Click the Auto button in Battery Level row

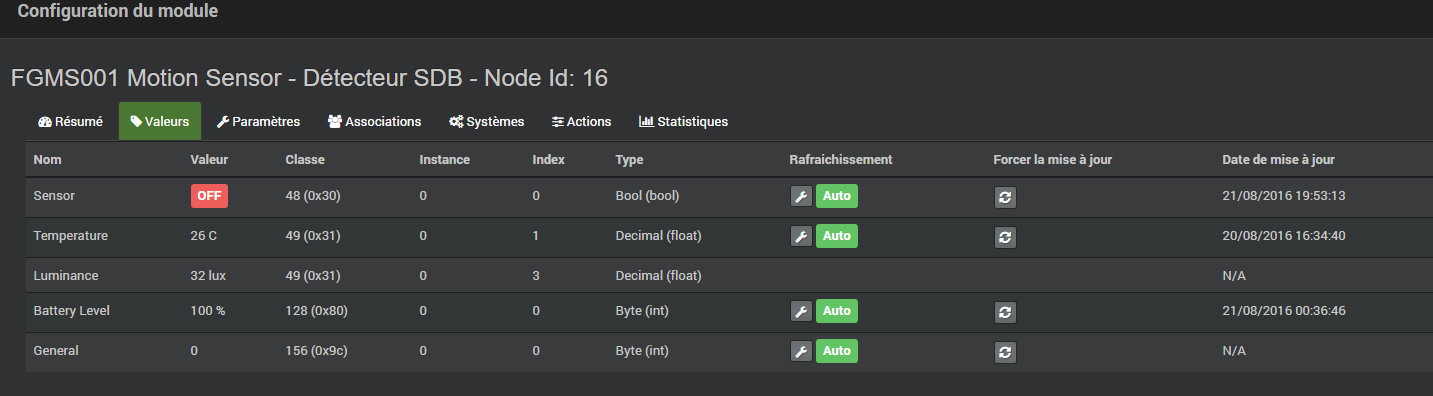click(837, 311)
